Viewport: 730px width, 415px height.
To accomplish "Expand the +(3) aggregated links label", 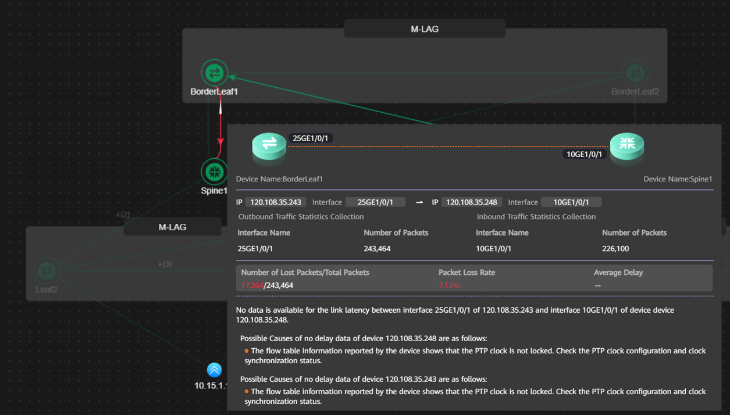I will [164, 264].
